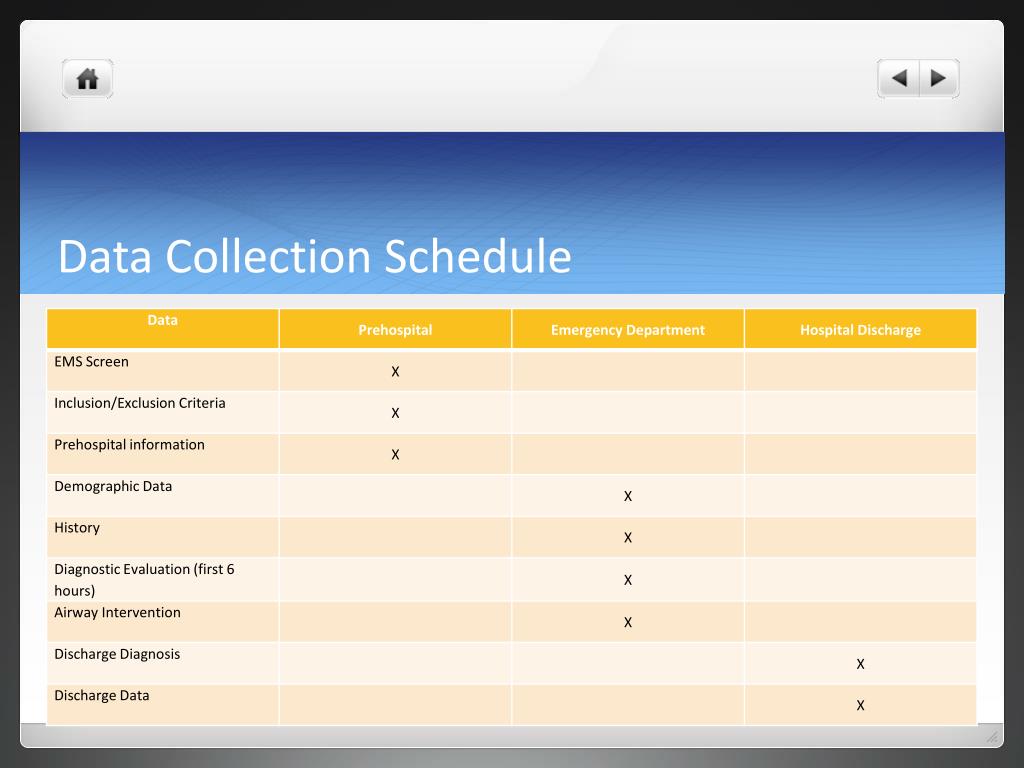Click the Inclusion/Exclusion Criteria row label

click(140, 403)
